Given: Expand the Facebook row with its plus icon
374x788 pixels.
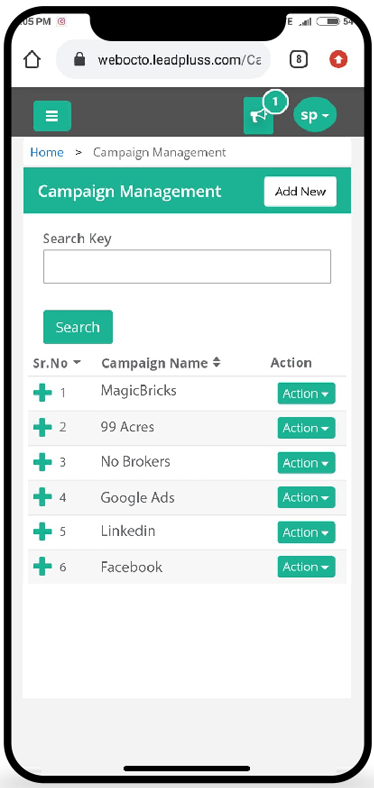Looking at the screenshot, I should coord(42,566).
